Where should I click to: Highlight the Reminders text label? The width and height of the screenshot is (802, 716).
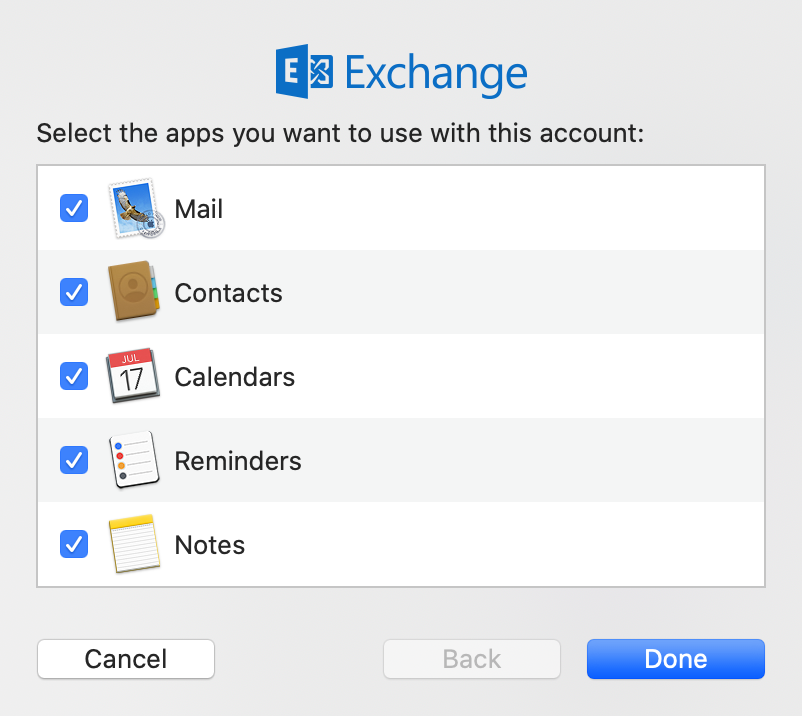(x=238, y=461)
